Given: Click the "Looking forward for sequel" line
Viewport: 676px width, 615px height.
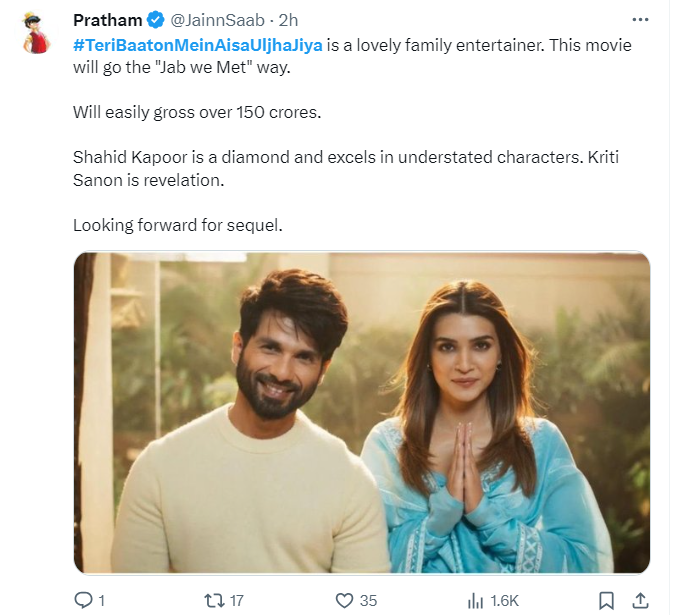Looking at the screenshot, I should 178,225.
